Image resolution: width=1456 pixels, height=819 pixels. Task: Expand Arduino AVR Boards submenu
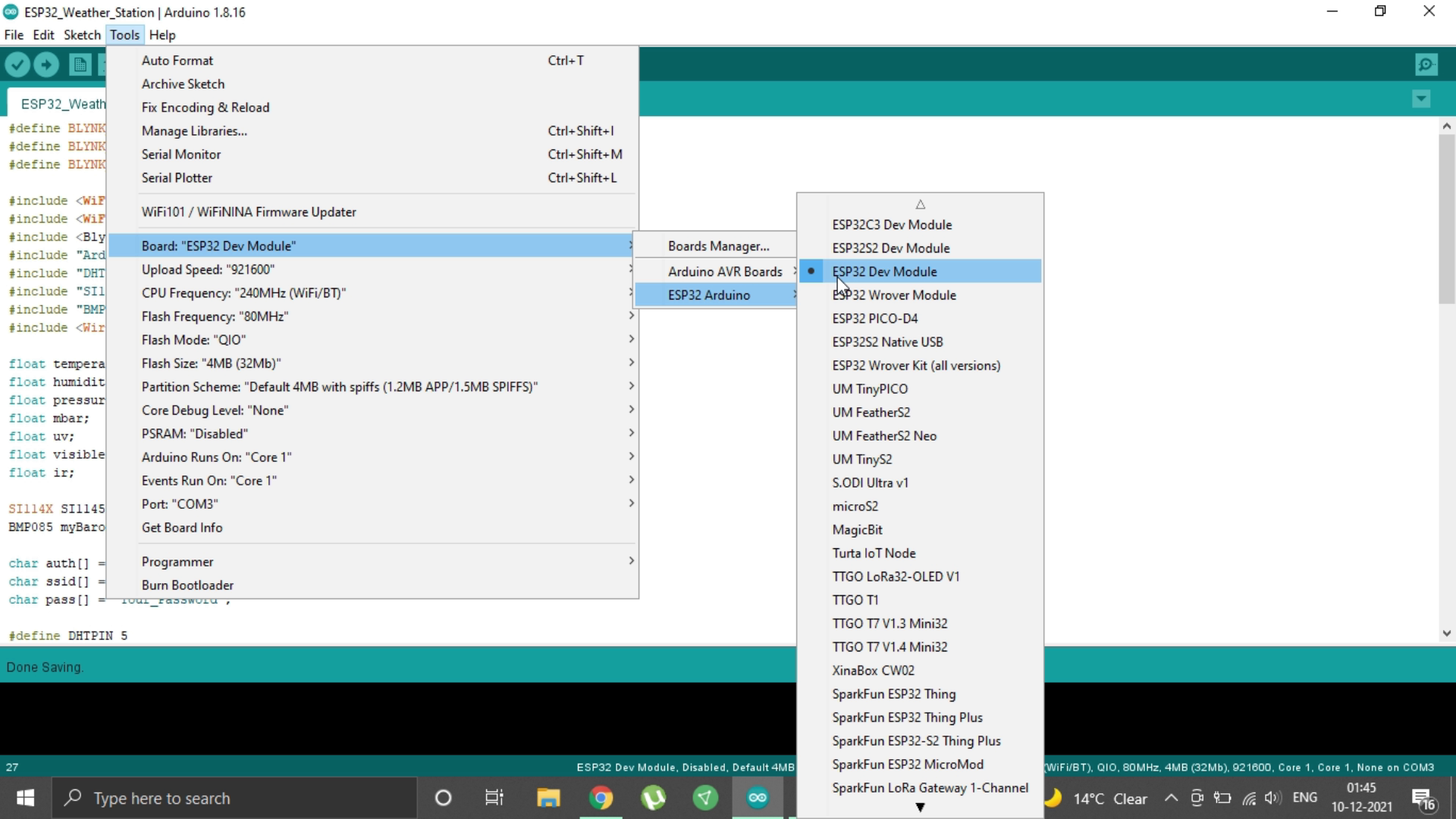(x=716, y=271)
